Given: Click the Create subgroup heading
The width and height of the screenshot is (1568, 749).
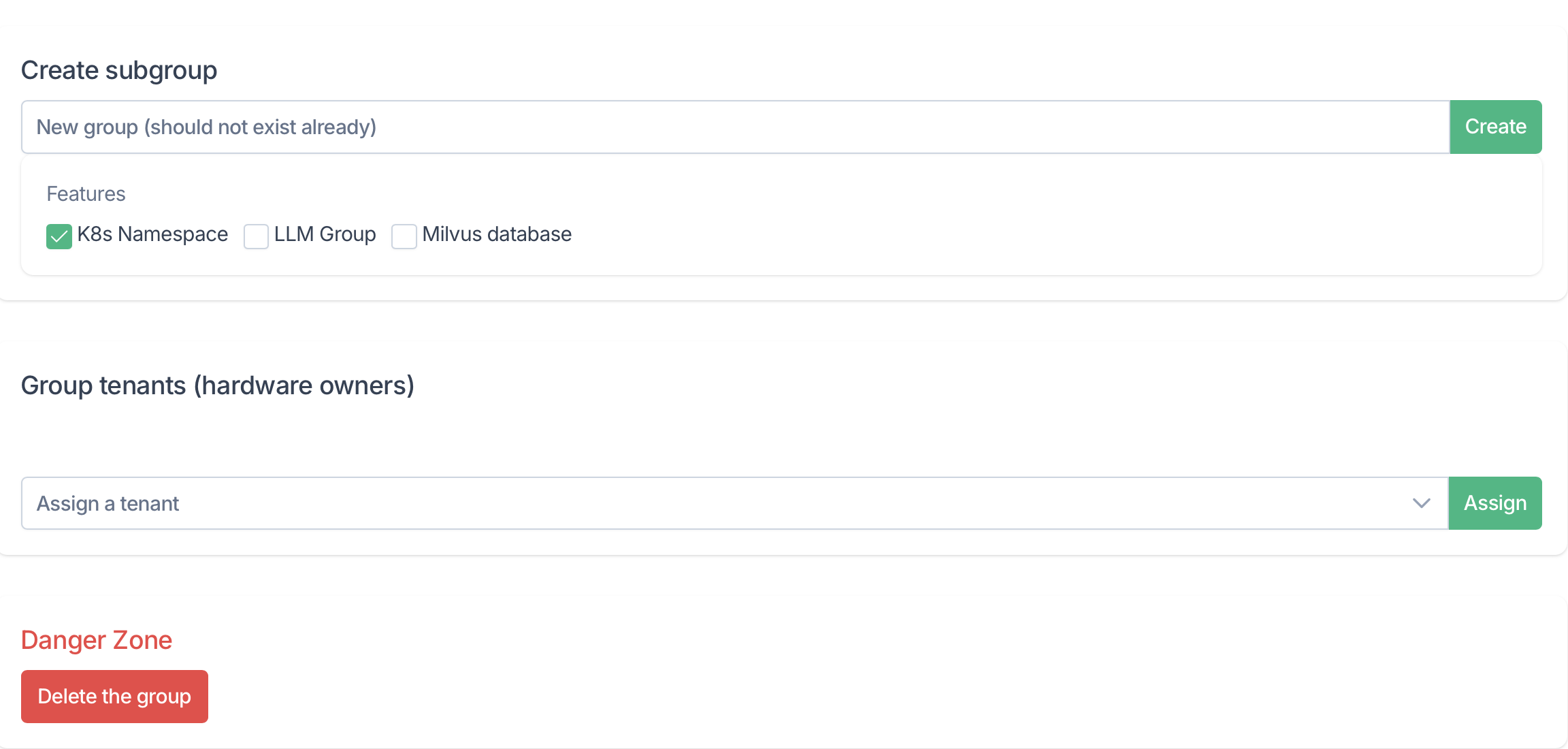Looking at the screenshot, I should (x=119, y=70).
